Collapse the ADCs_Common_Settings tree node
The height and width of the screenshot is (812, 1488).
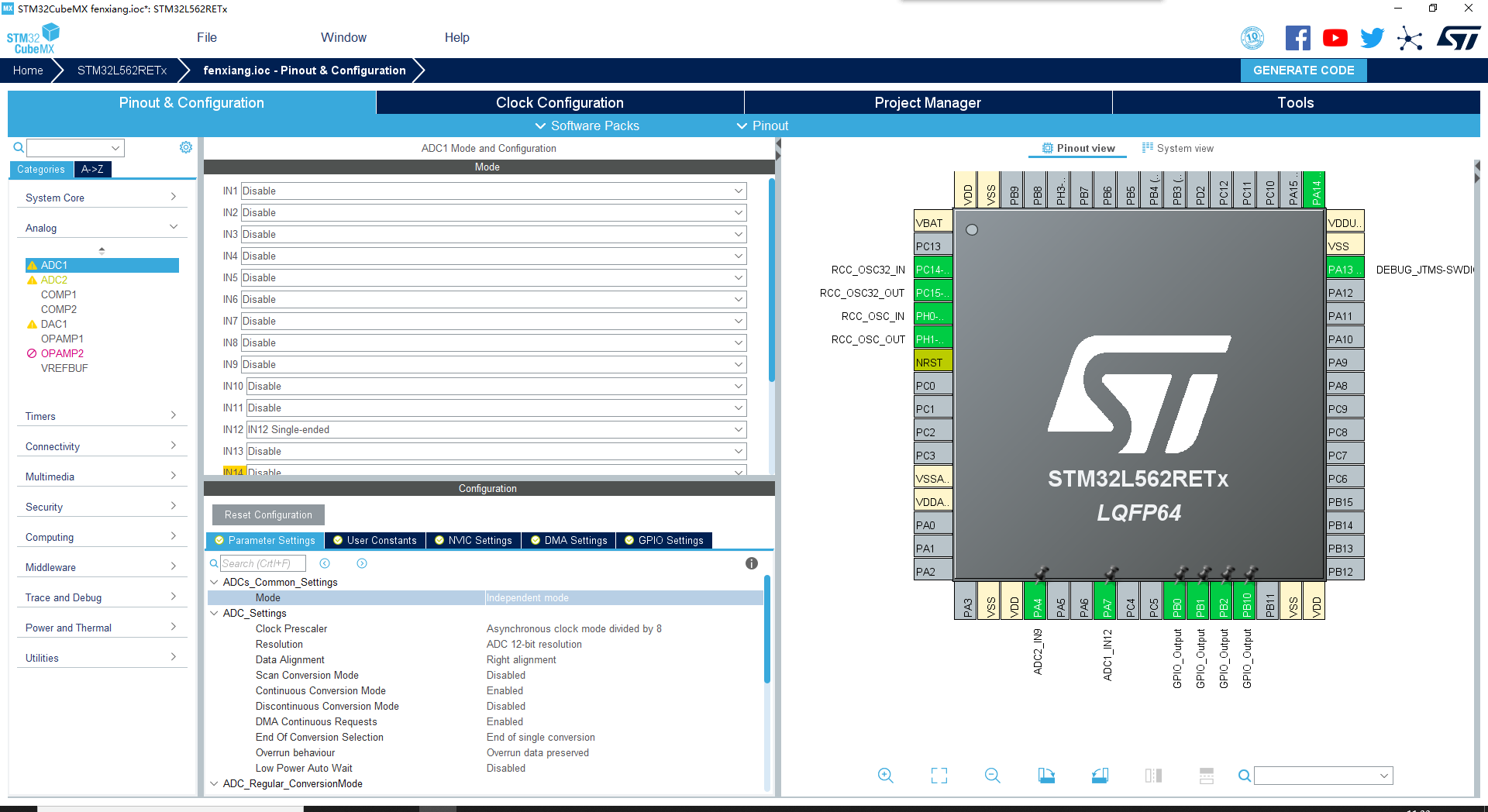click(x=214, y=582)
